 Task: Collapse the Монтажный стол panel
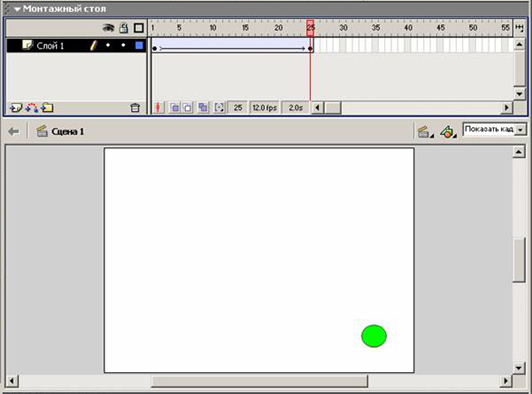point(17,9)
